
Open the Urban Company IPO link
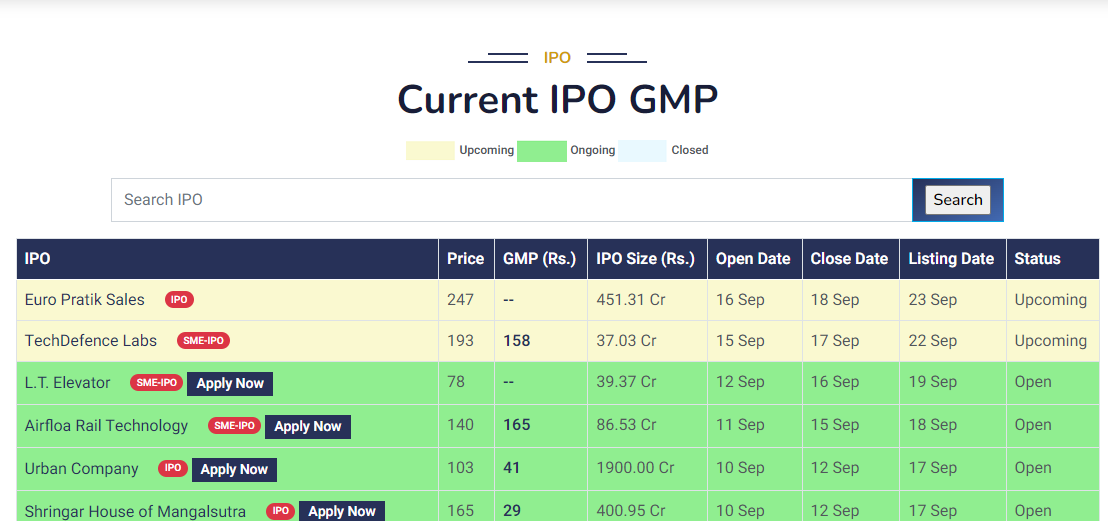[82, 469]
